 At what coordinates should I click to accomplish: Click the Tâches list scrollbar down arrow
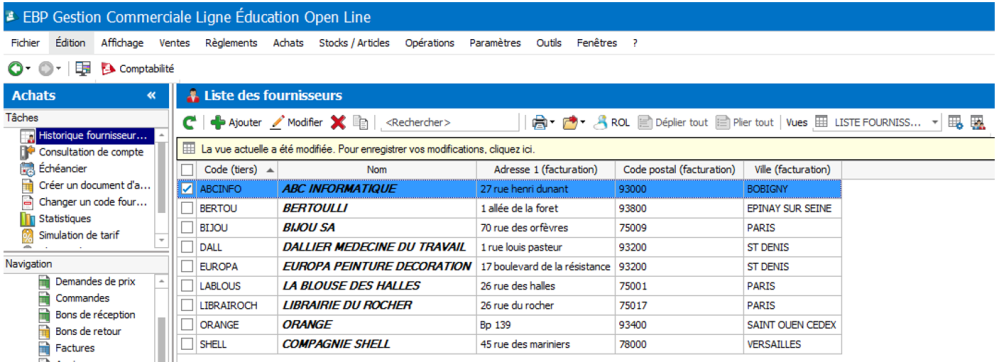(x=162, y=240)
